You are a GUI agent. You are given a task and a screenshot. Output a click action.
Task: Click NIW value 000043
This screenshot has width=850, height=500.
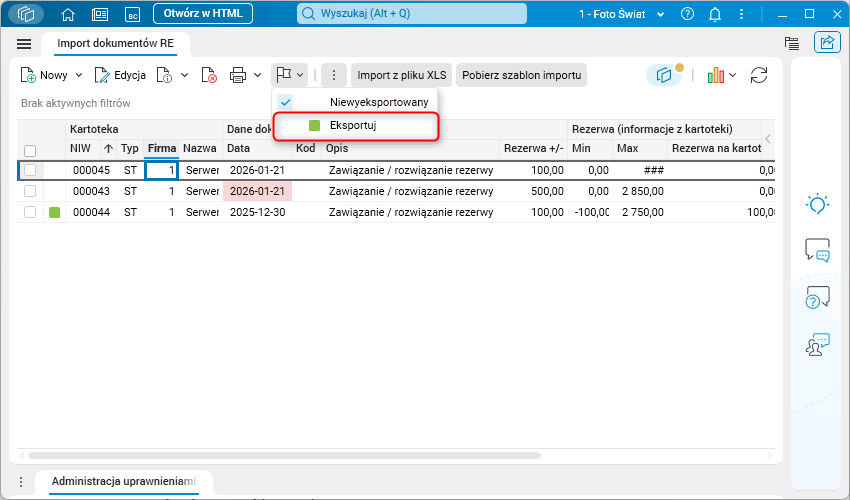coord(91,191)
